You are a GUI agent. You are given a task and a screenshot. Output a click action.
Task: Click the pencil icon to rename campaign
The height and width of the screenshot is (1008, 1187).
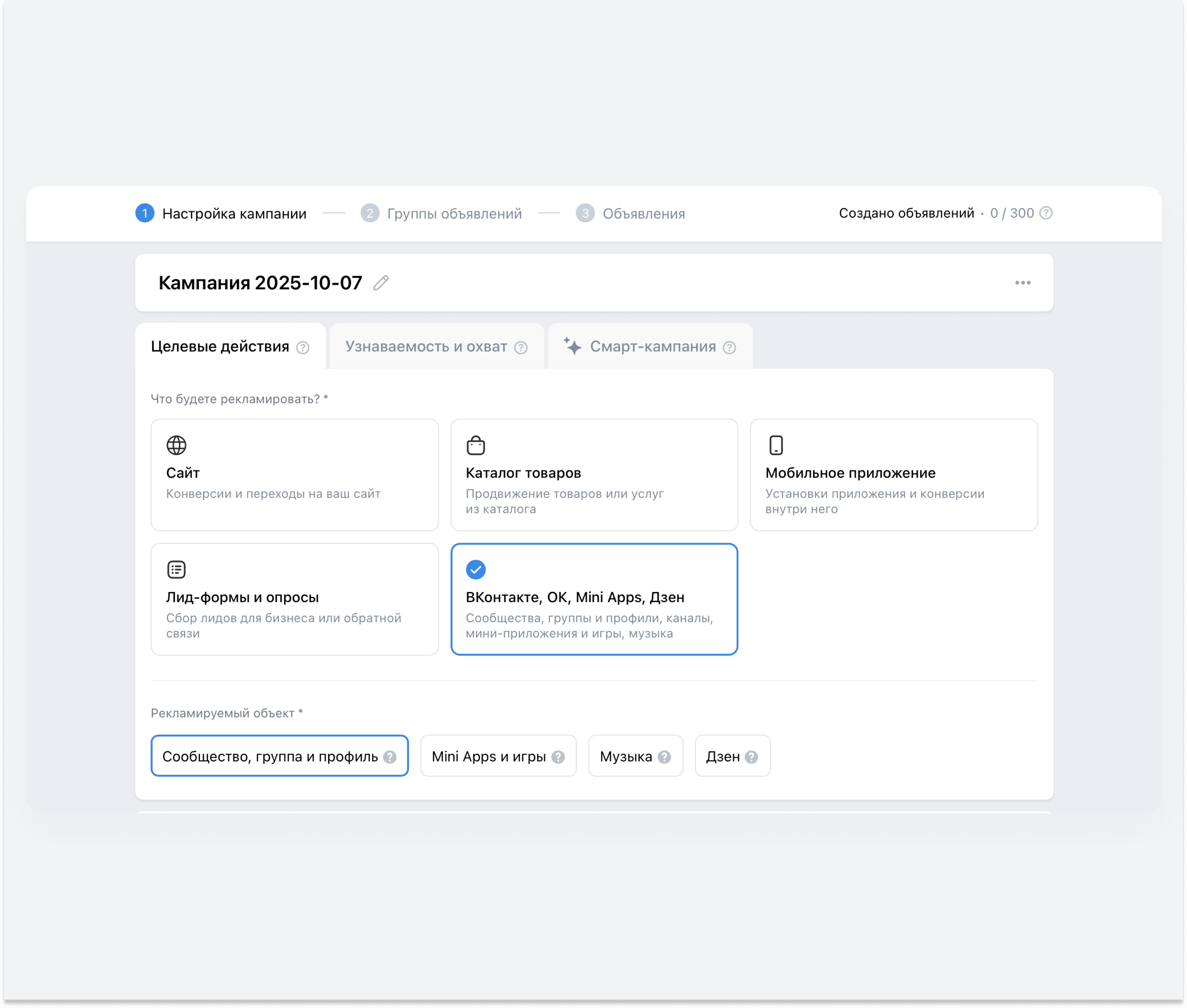[x=381, y=283]
